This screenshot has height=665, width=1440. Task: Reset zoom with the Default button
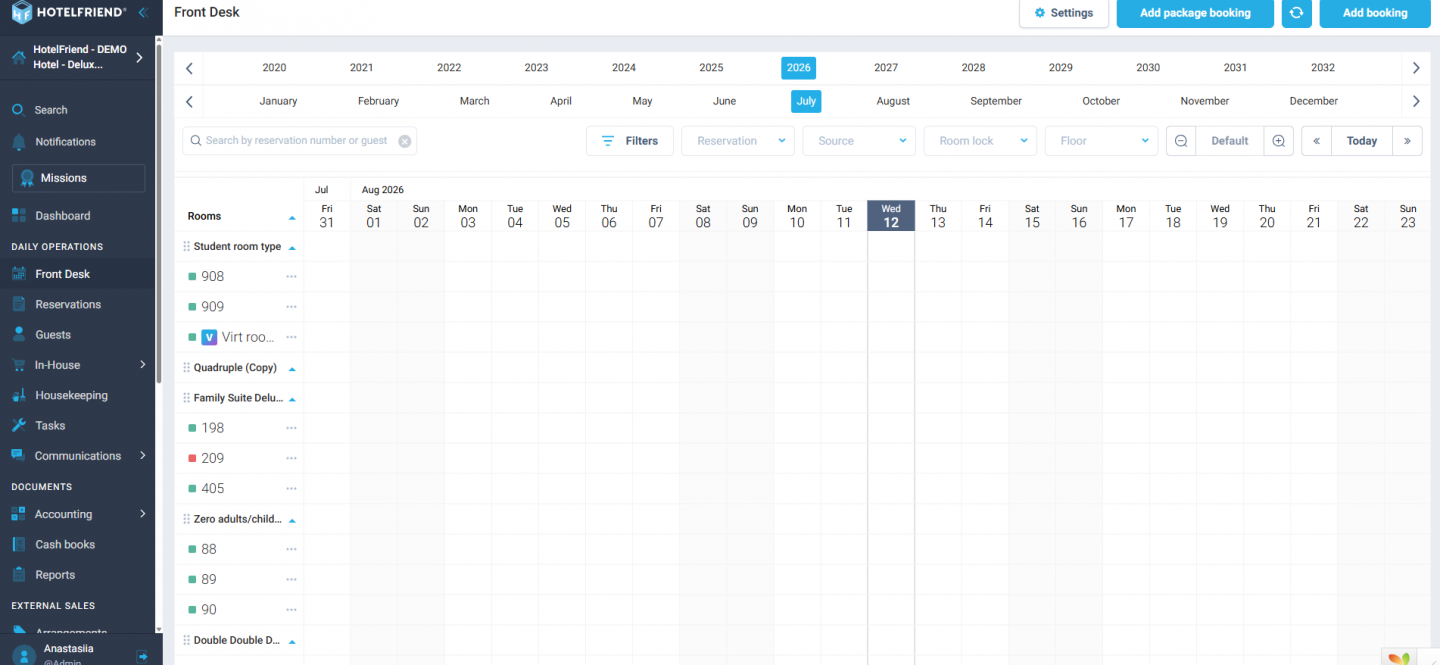coord(1230,141)
